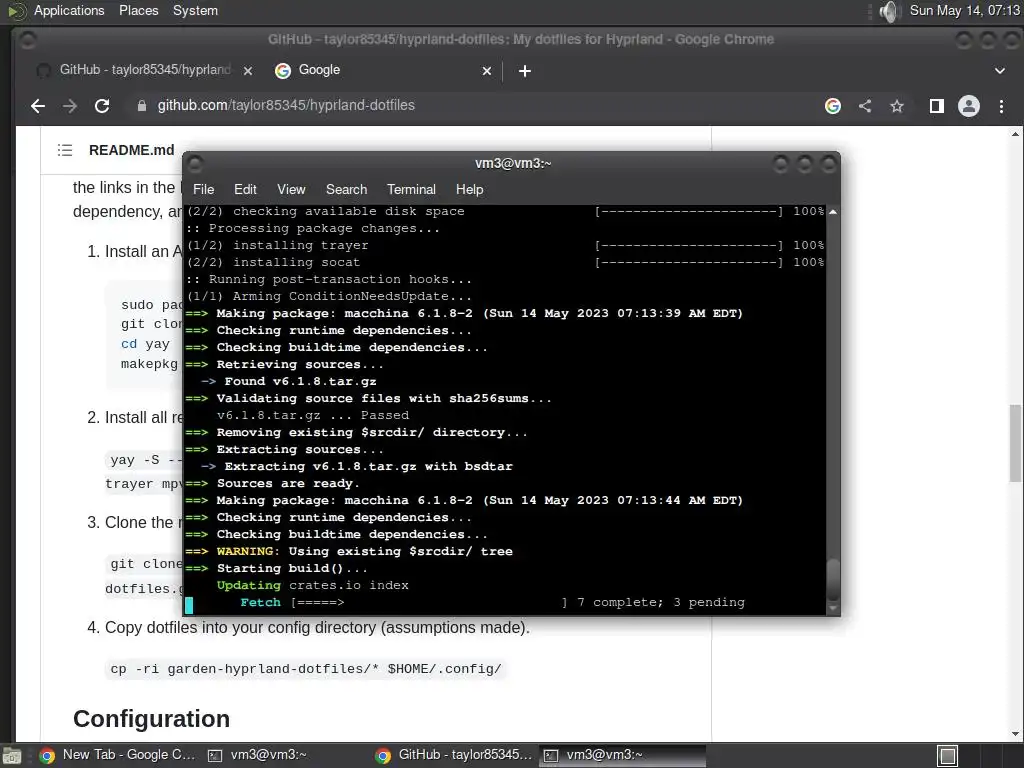Select active vm3@vm3 terminal taskbar item
The image size is (1024, 768).
(x=622, y=755)
